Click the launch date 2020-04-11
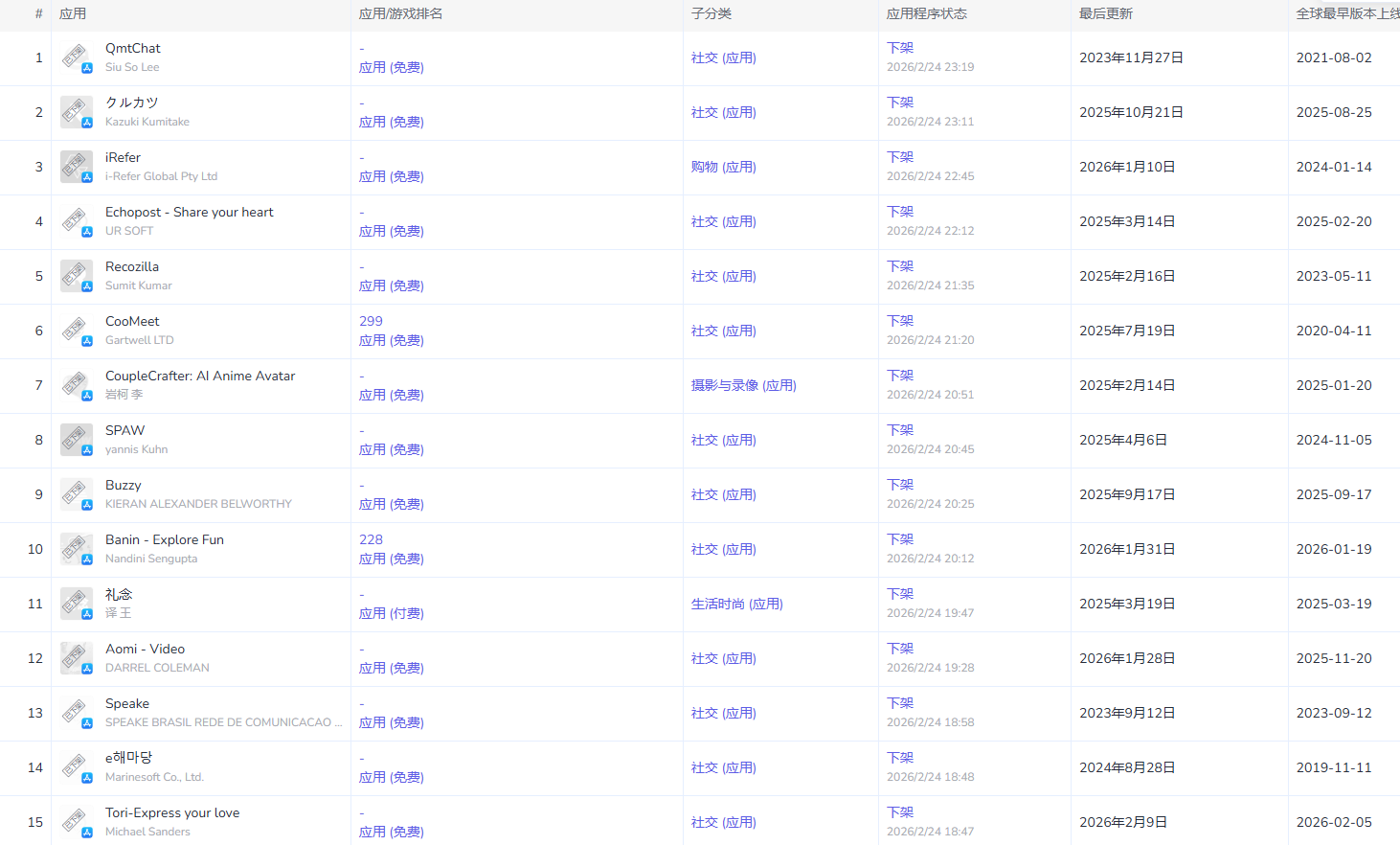The image size is (1400, 845). coord(1334,331)
